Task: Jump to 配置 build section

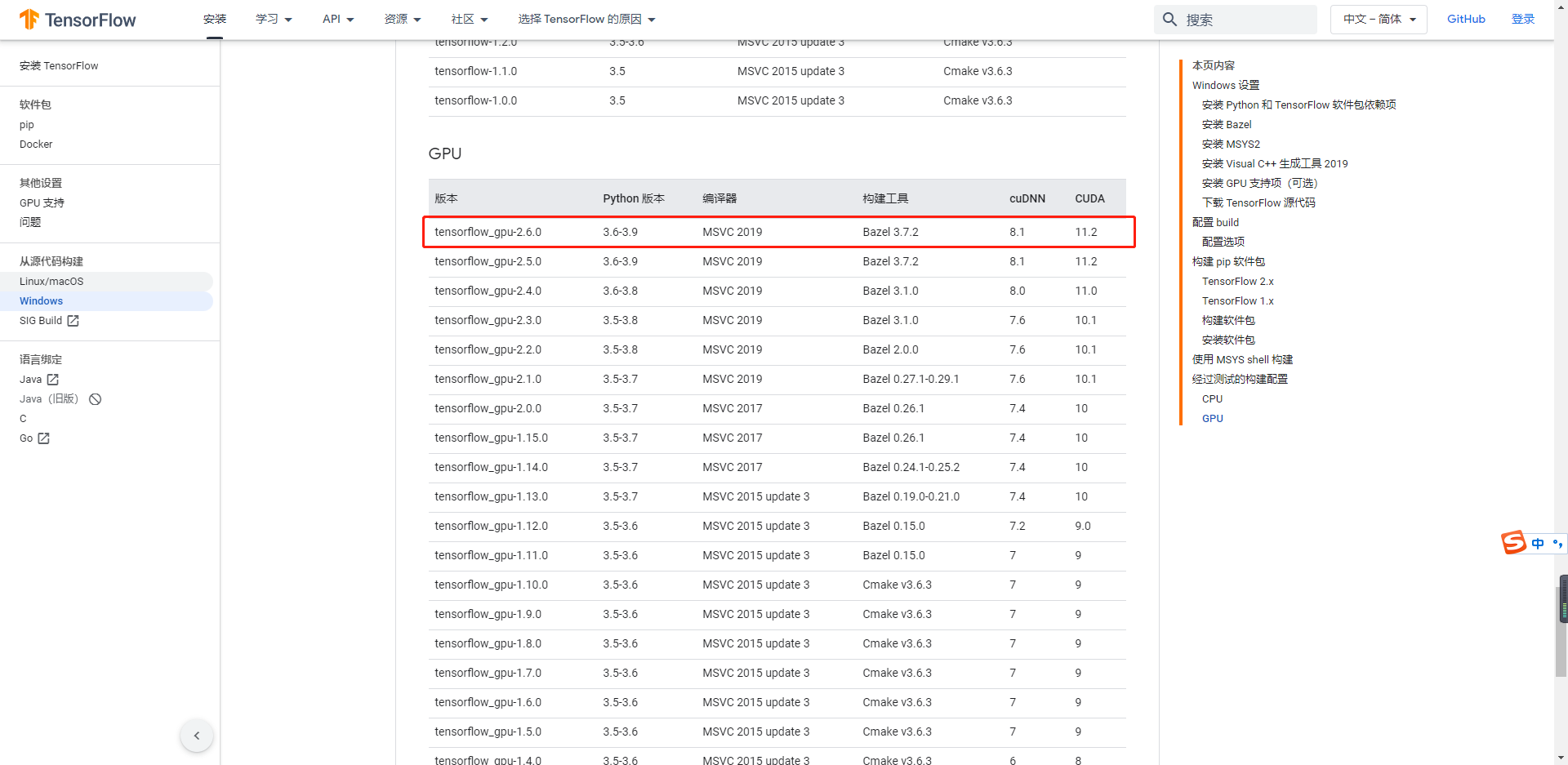Action: (1215, 223)
